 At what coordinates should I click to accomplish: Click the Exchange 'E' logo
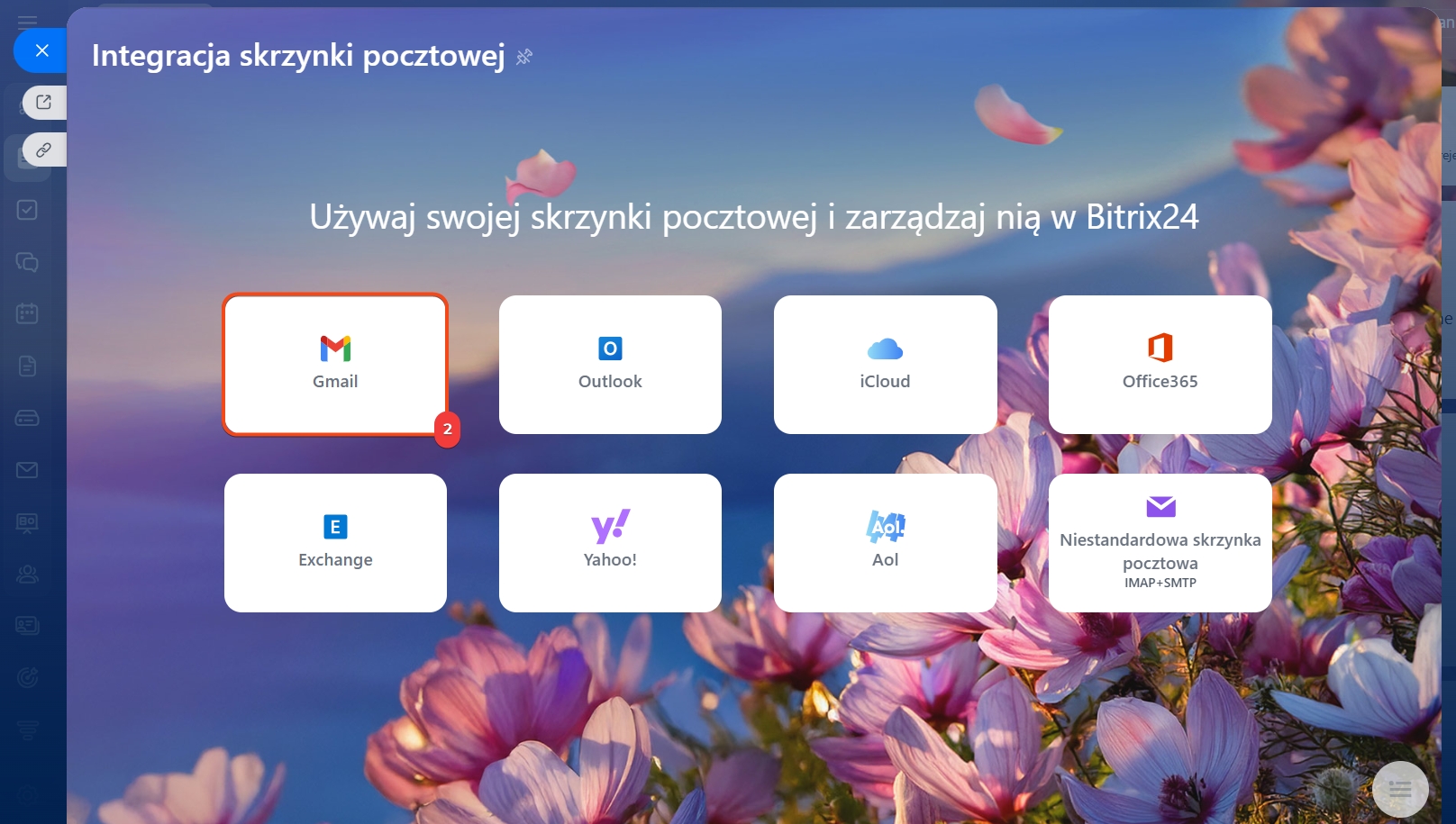(335, 526)
